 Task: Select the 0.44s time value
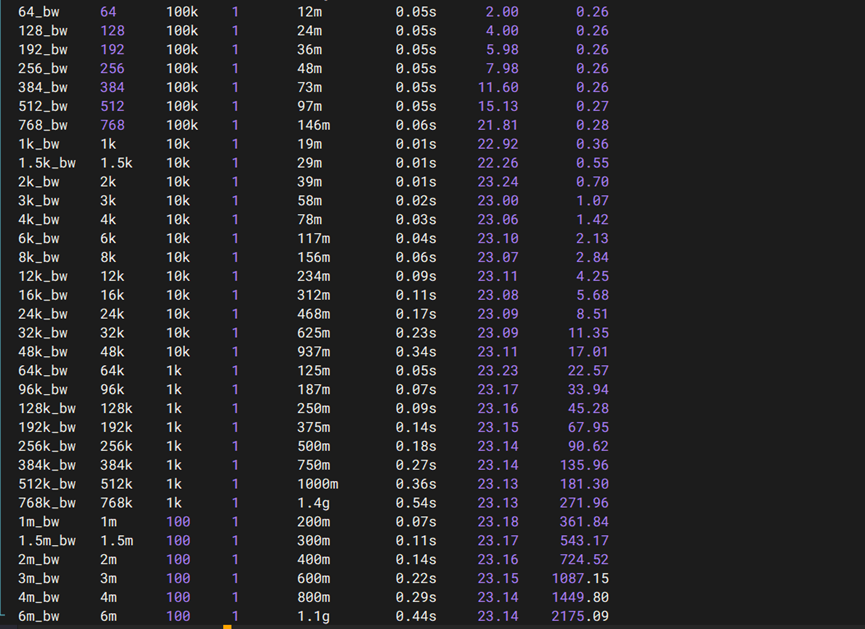click(416, 616)
